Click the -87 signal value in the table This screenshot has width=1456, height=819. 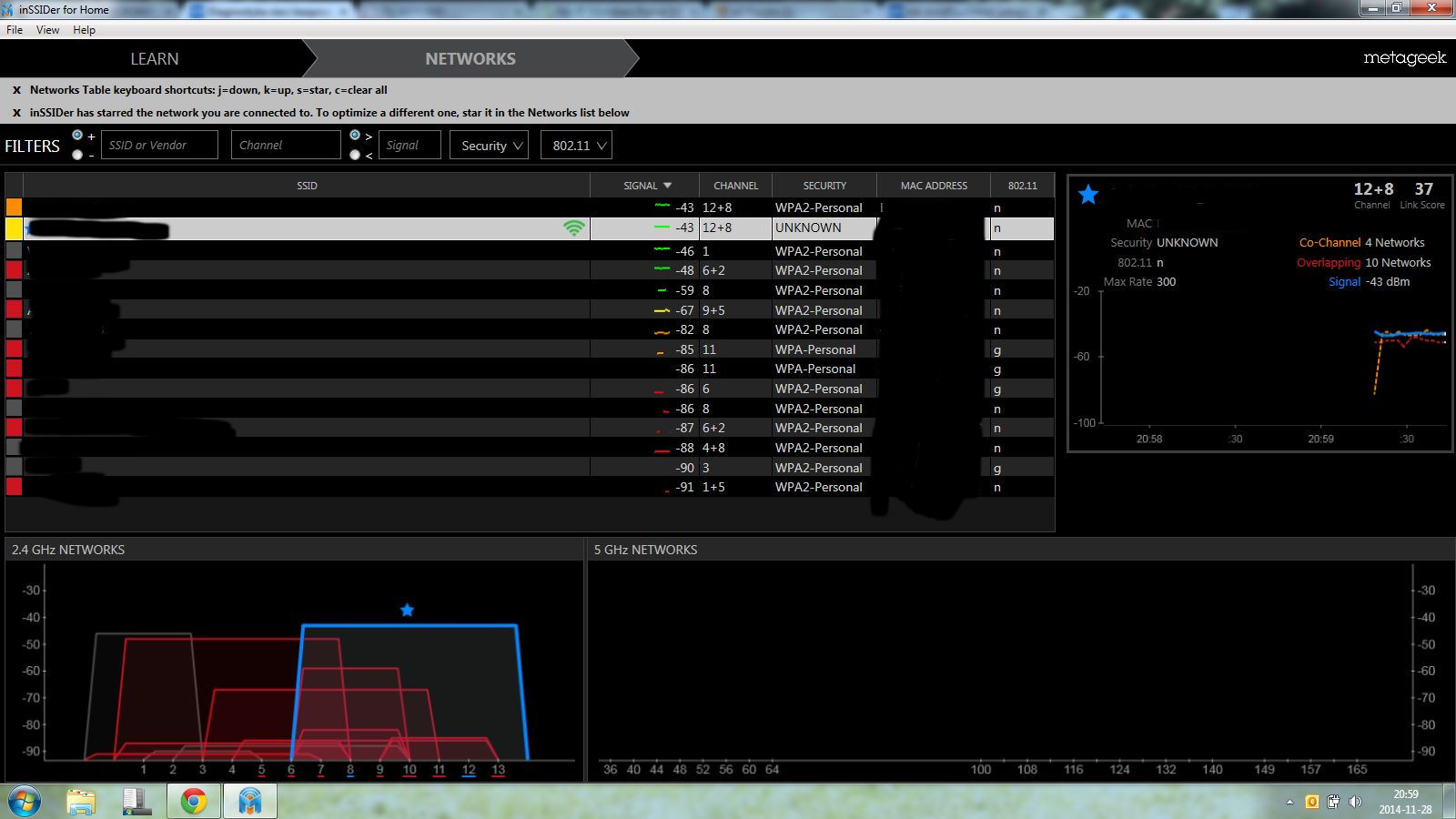(x=684, y=428)
